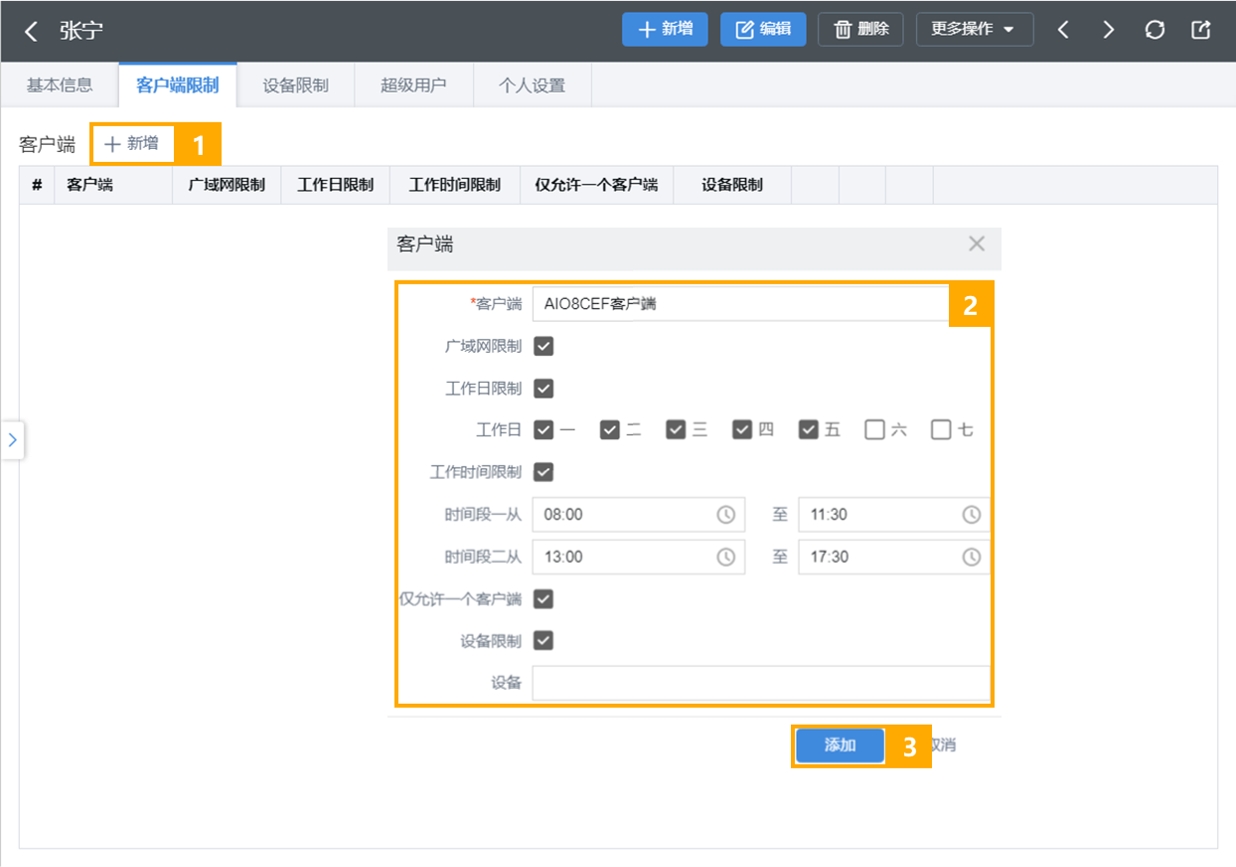Open time picker clock for 11:30

coord(971,514)
